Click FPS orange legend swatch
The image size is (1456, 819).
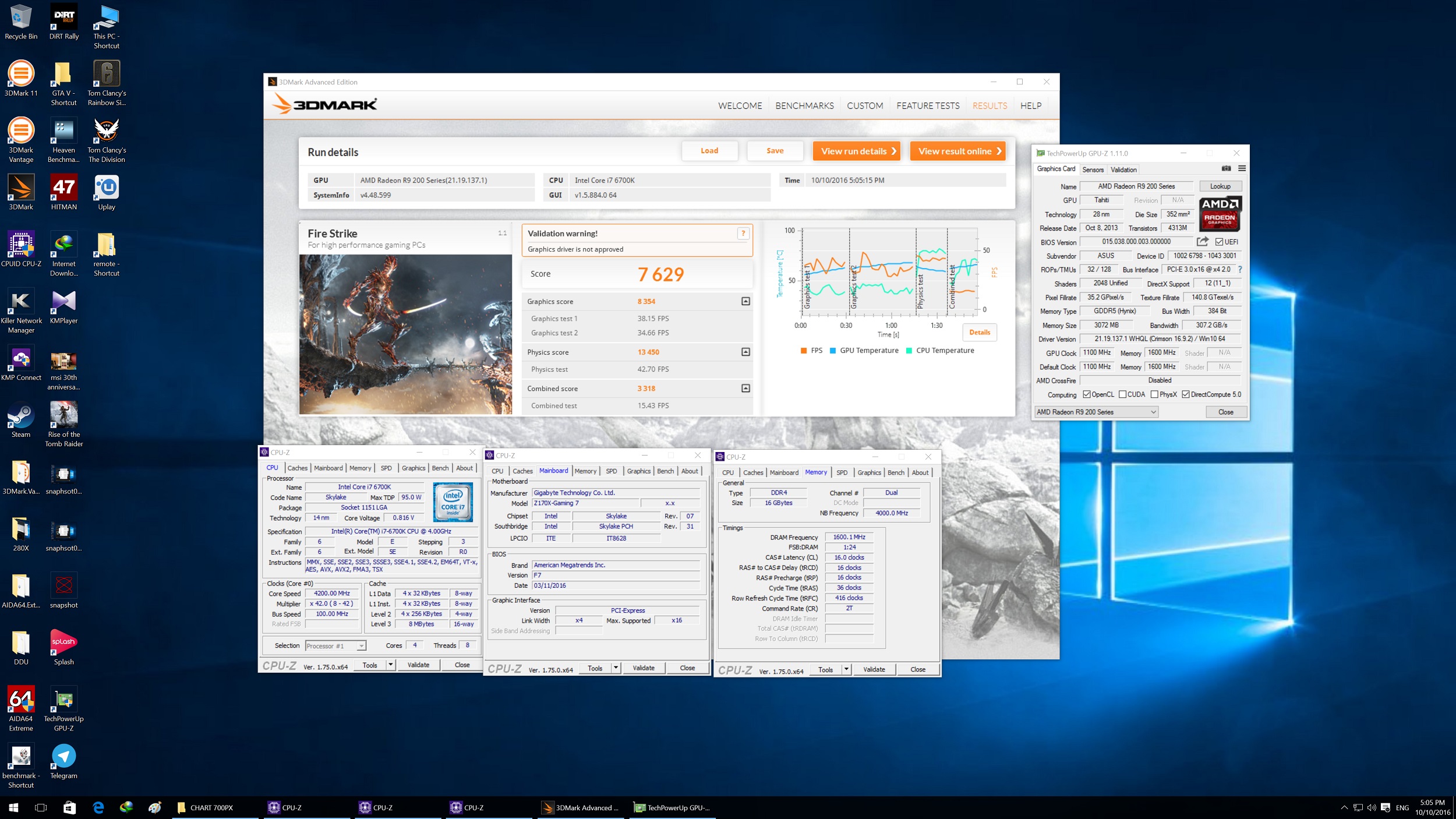pyautogui.click(x=804, y=351)
